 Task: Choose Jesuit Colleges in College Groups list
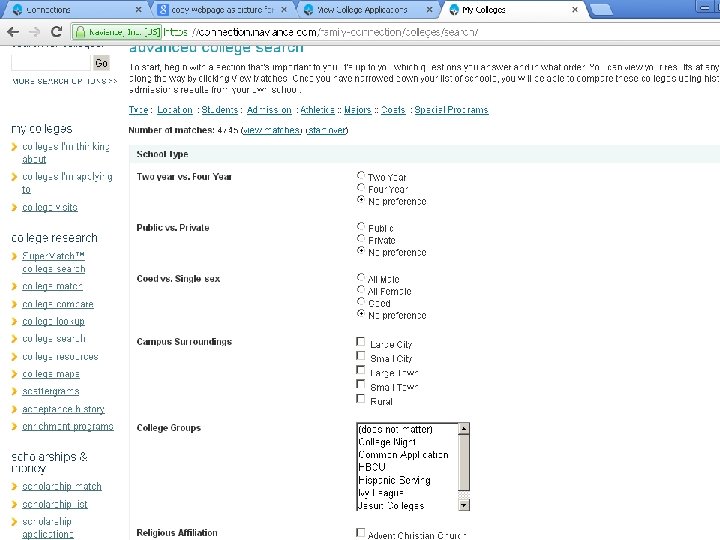click(x=408, y=506)
